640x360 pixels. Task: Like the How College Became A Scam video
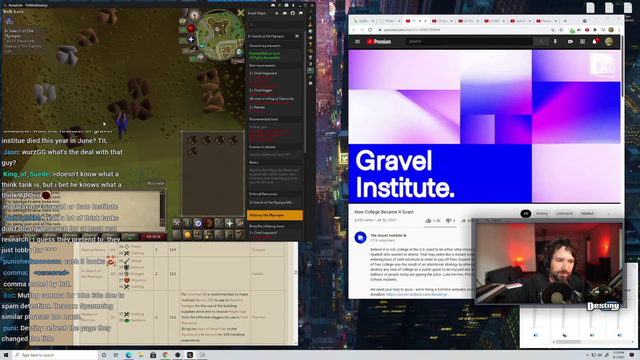[432, 220]
